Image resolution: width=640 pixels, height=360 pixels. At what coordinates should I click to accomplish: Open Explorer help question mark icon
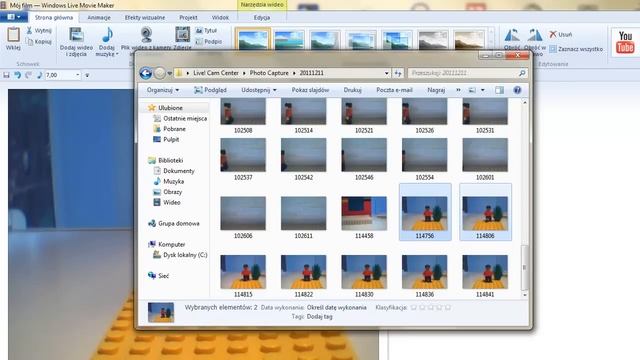517,90
